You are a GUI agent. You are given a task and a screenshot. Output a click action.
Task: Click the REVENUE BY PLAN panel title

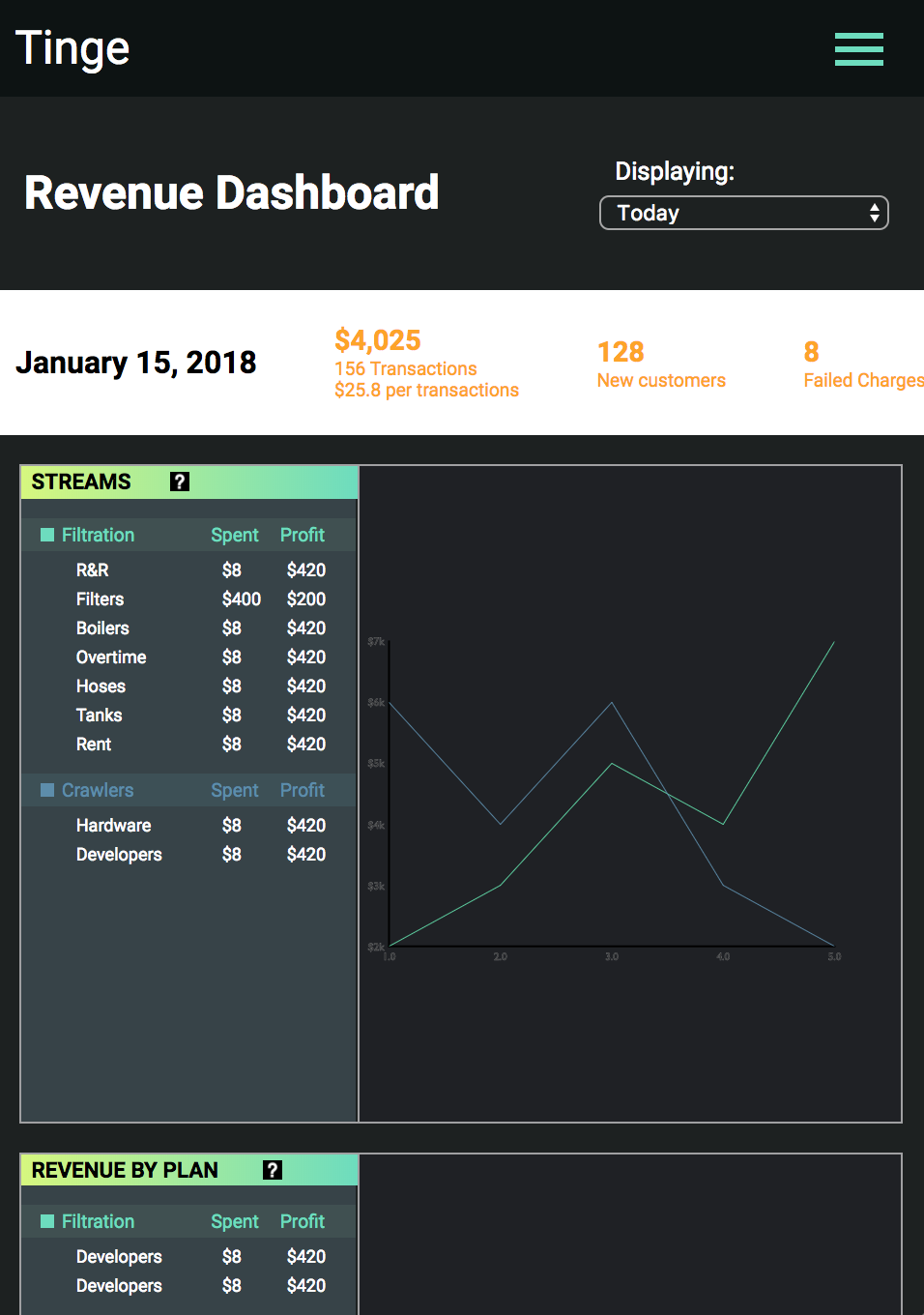(125, 1170)
